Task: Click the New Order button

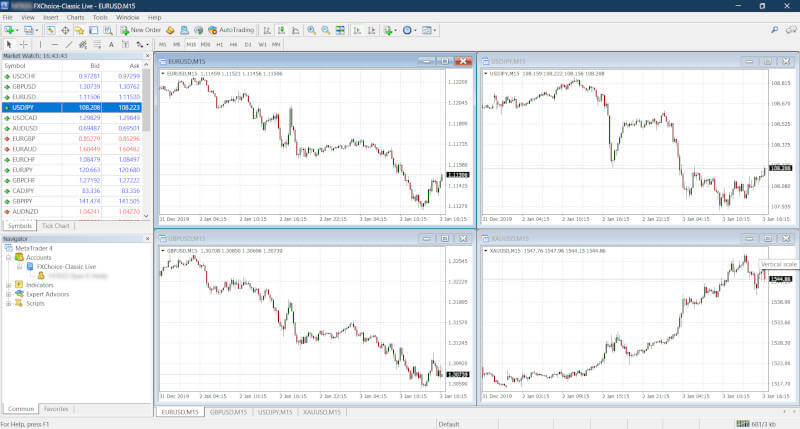Action: tap(139, 31)
